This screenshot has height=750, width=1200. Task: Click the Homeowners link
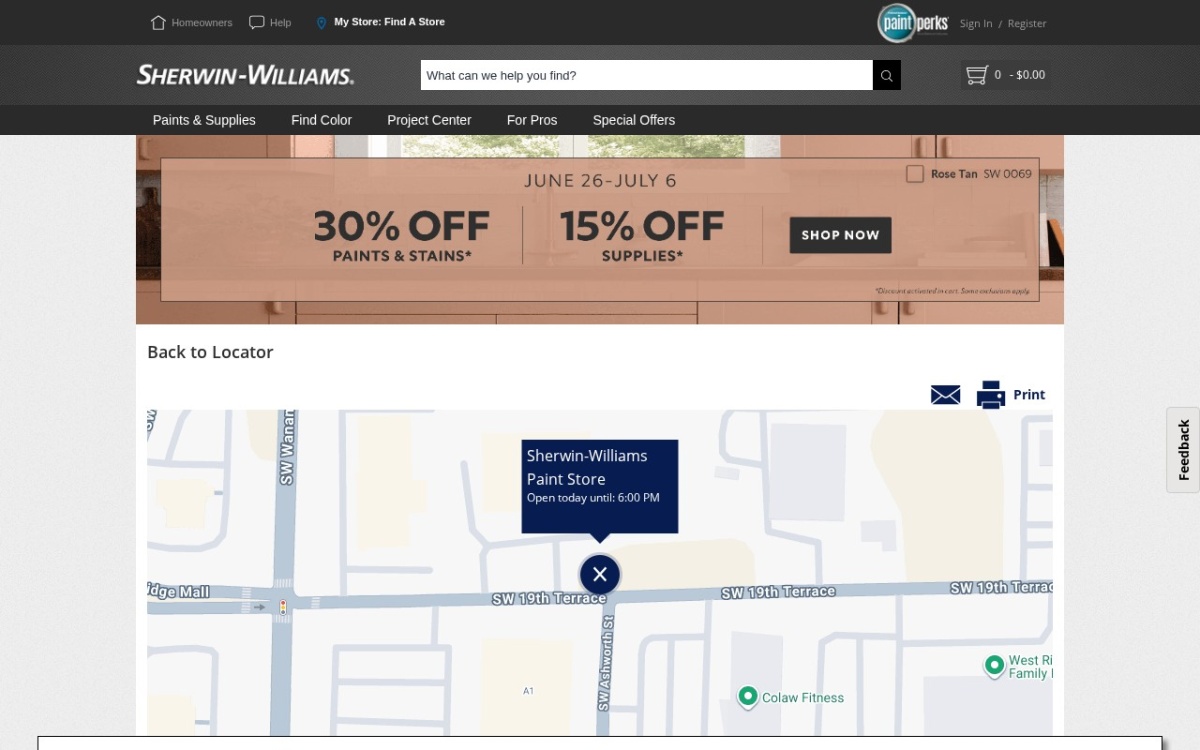[202, 23]
